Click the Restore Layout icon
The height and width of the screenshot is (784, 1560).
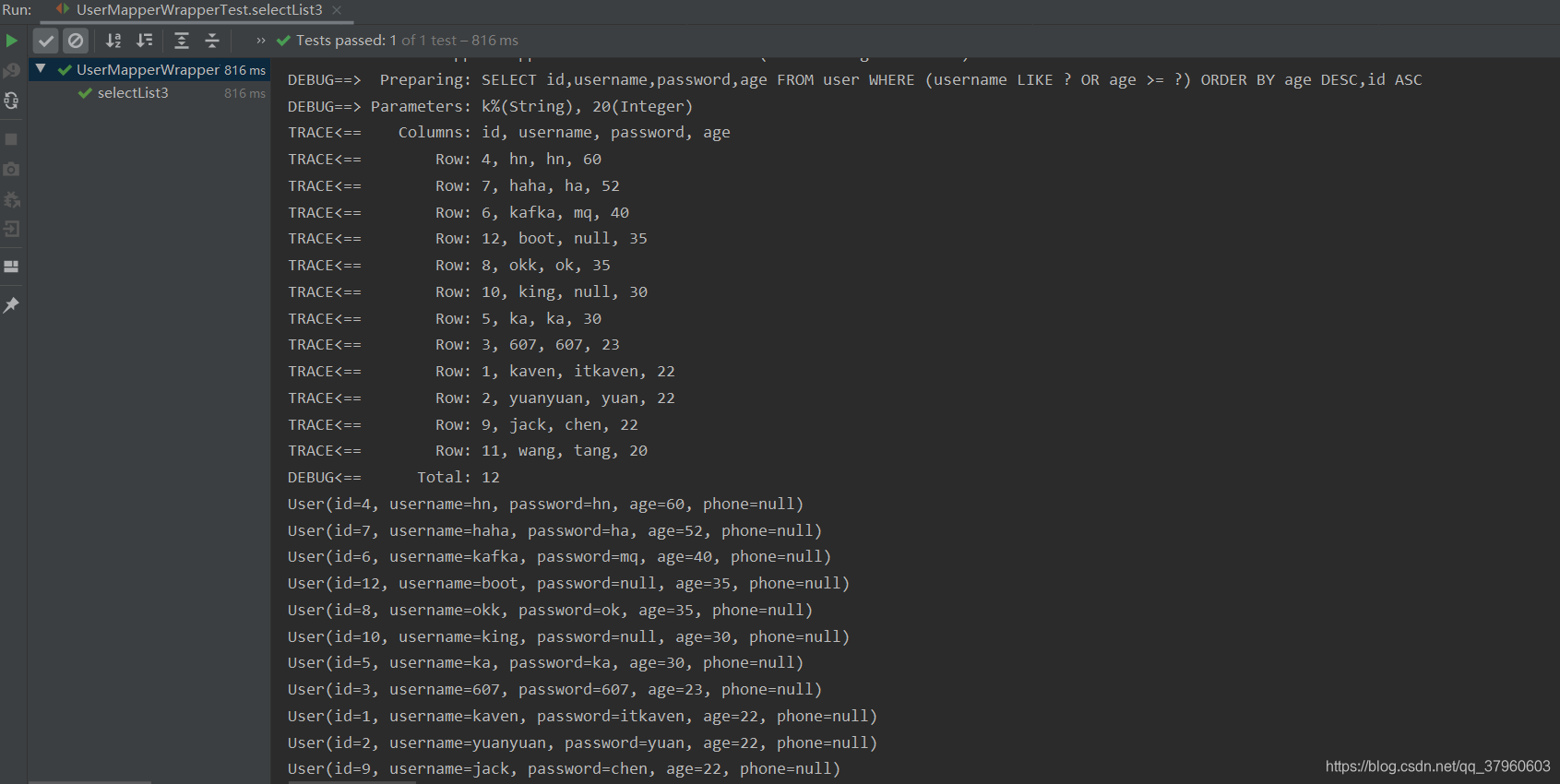coord(12,267)
